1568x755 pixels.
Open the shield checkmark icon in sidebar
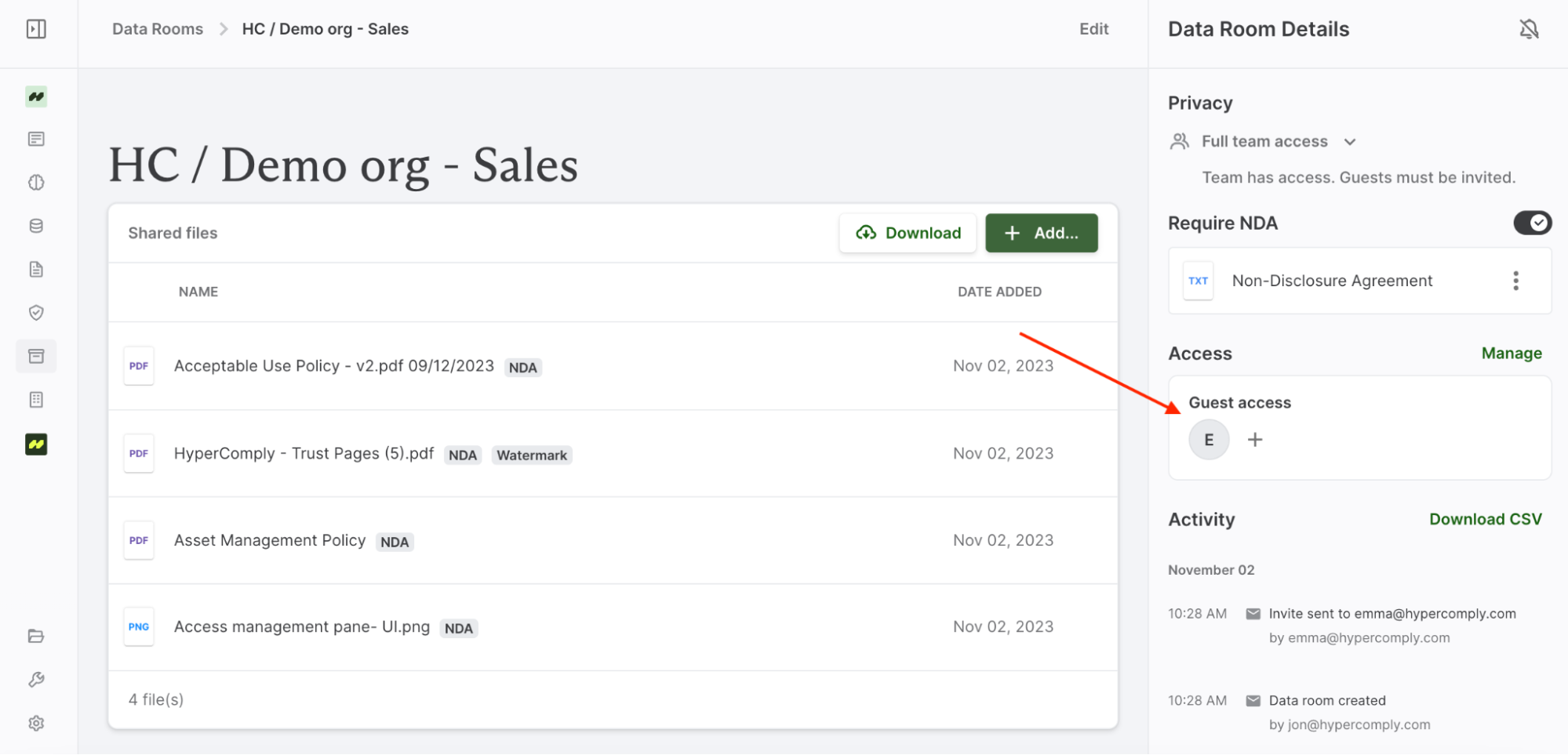coord(36,313)
